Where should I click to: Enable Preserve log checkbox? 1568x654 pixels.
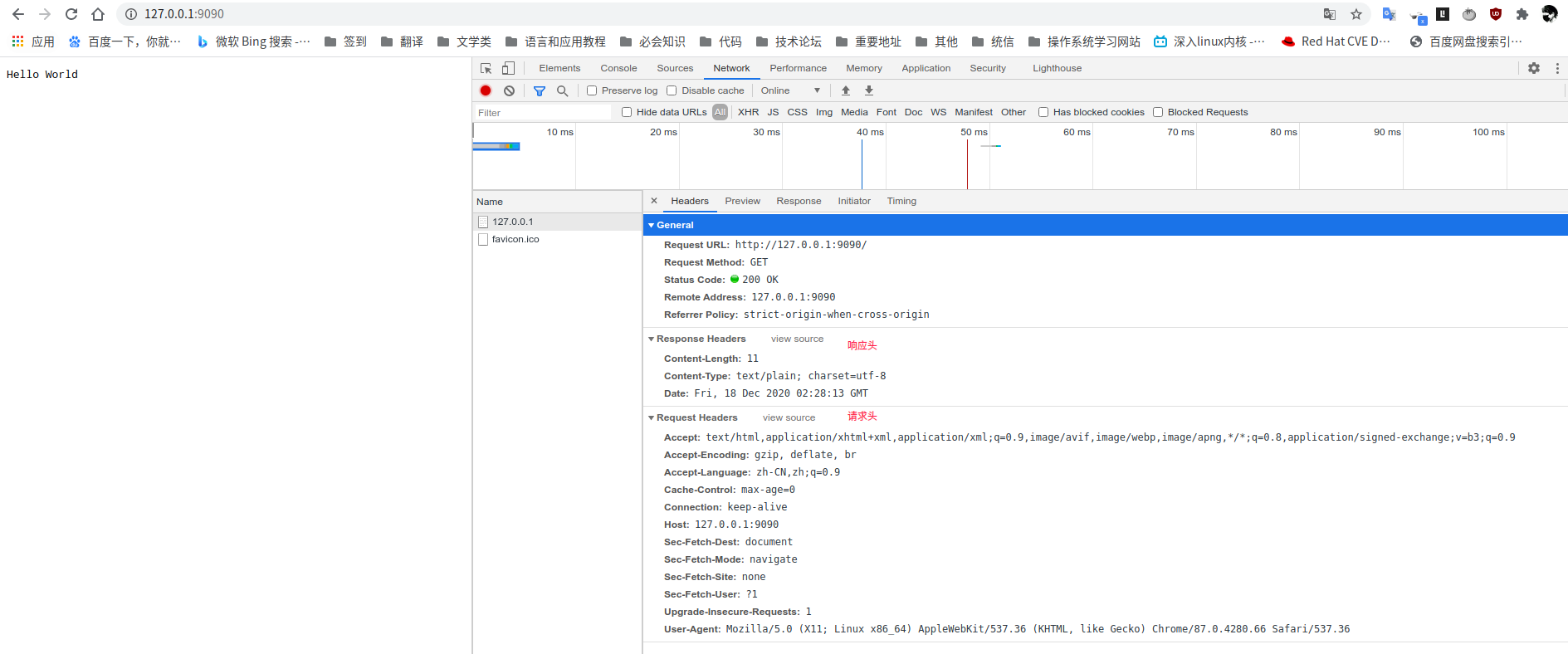(592, 90)
